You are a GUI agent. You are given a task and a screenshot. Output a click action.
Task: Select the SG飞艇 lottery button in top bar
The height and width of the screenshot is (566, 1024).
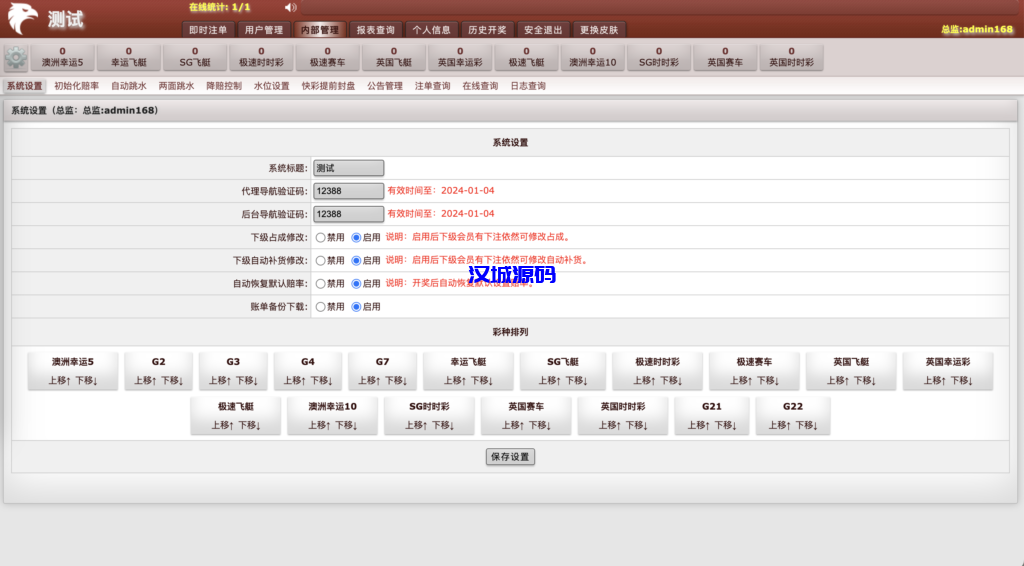(x=195, y=57)
